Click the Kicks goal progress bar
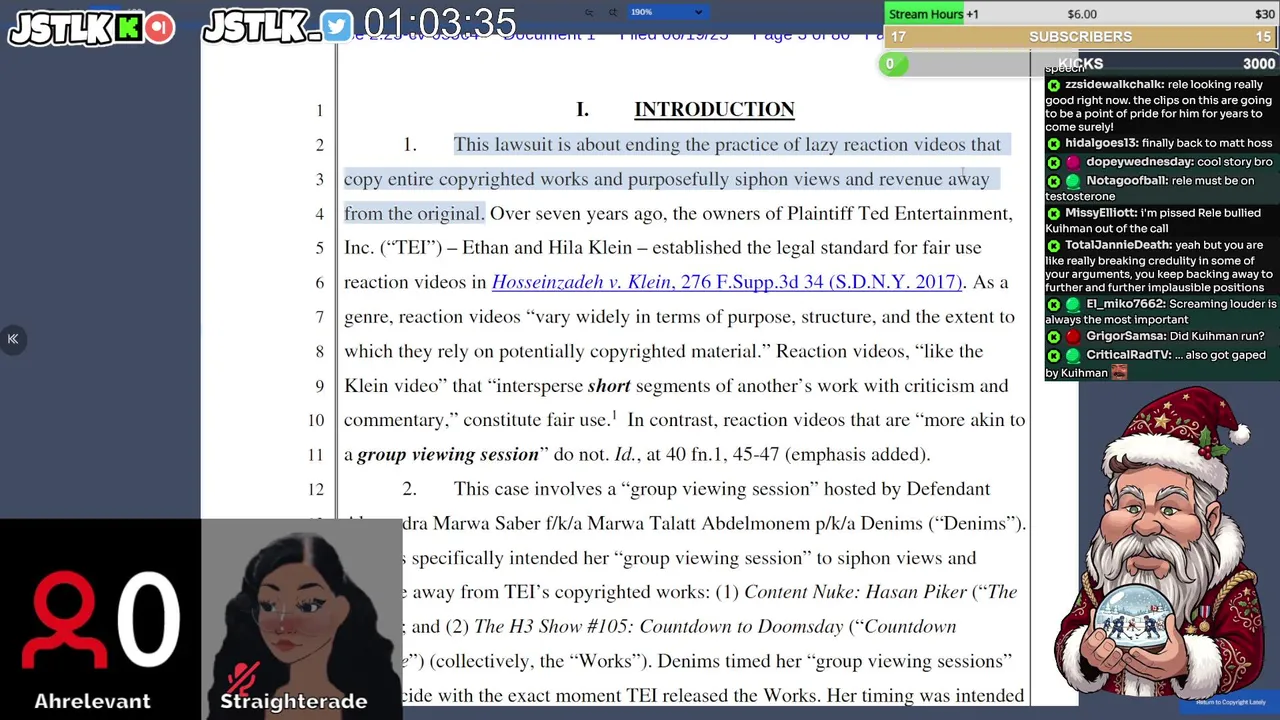1280x720 pixels. (x=1081, y=64)
